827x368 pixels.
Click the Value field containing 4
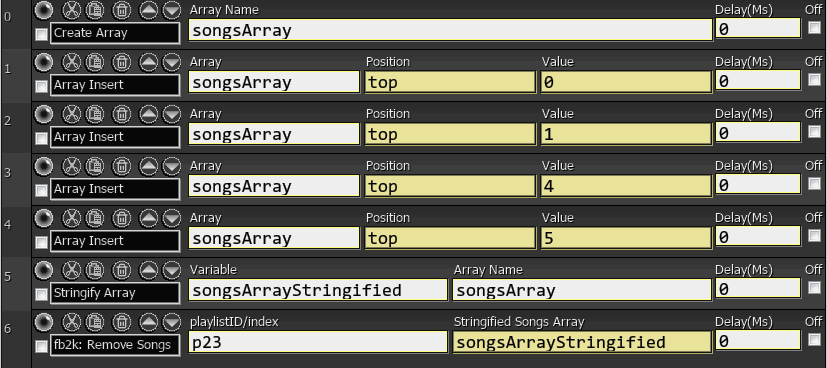coord(626,186)
